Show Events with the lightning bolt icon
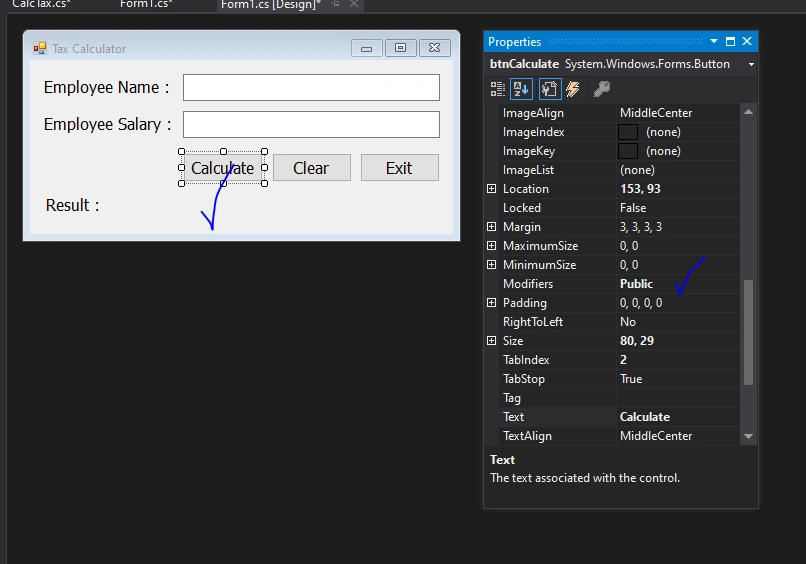Screen dimensions: 806x564 [573, 89]
